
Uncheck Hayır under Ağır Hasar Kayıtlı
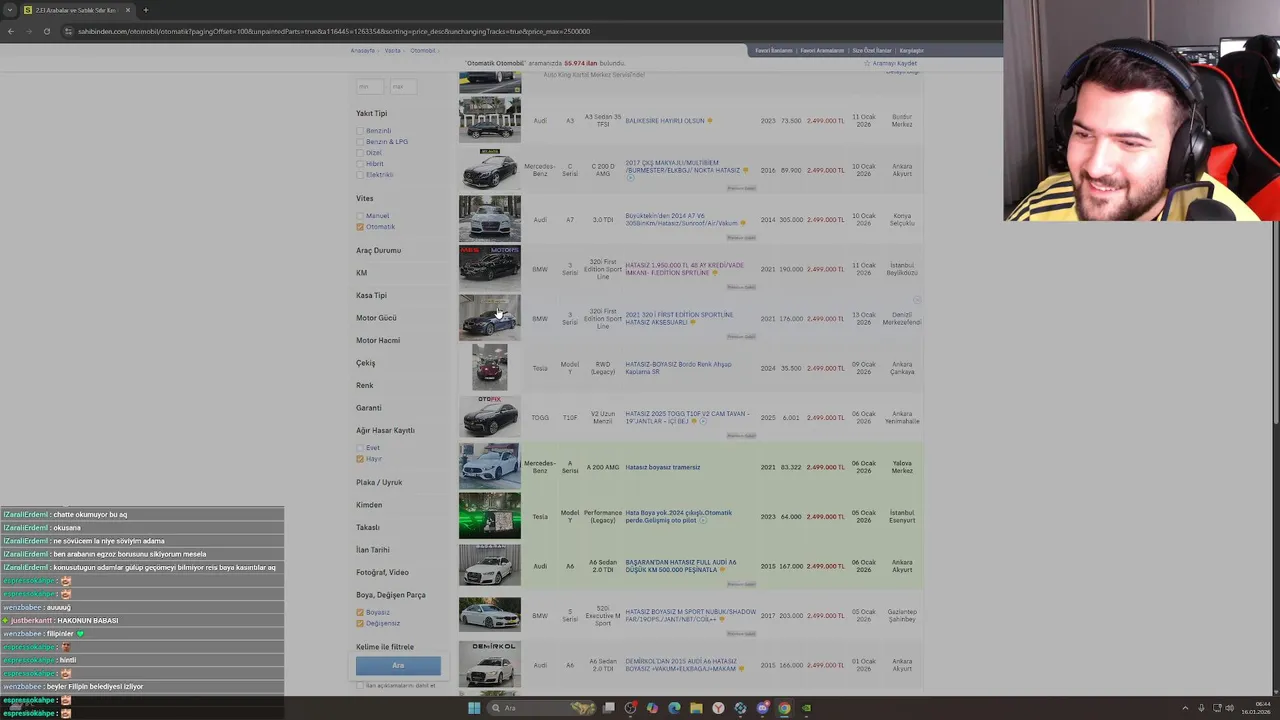tap(360, 459)
